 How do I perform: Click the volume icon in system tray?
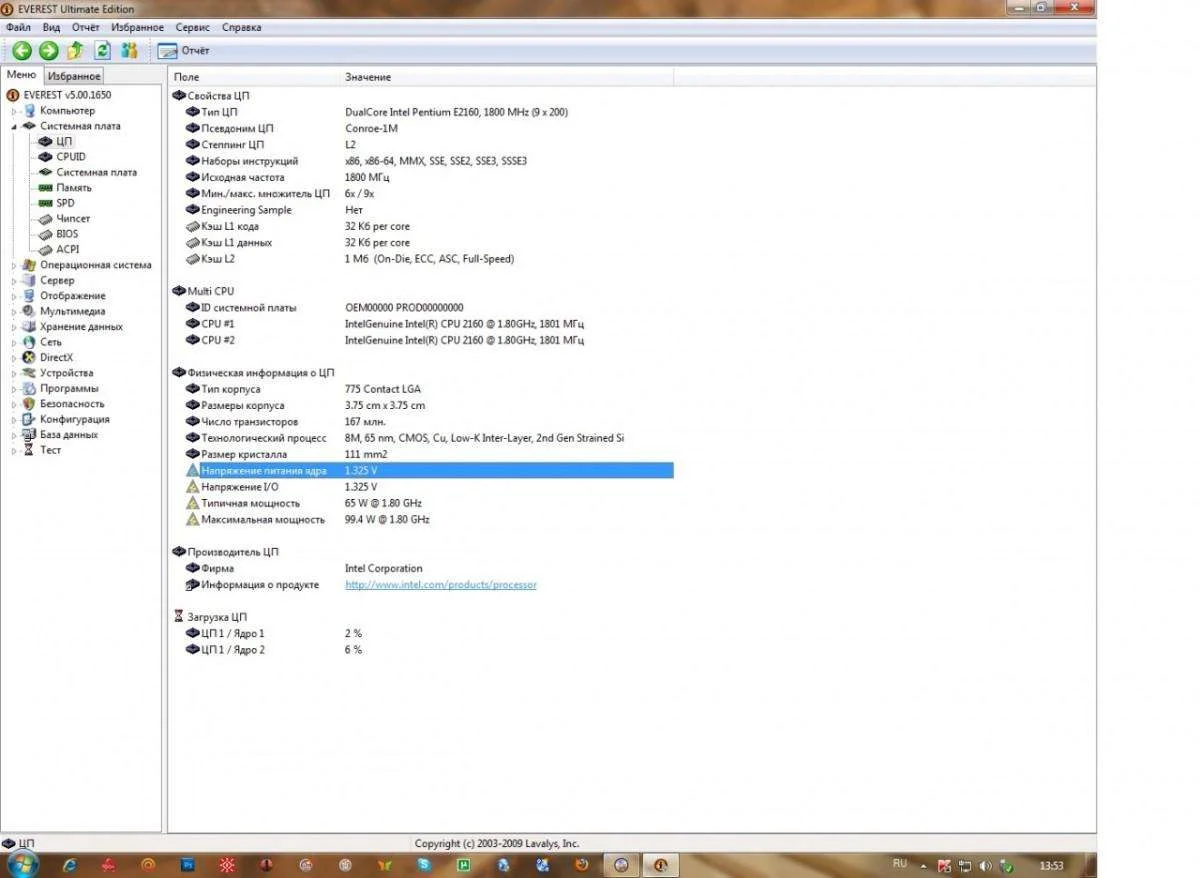[x=986, y=865]
